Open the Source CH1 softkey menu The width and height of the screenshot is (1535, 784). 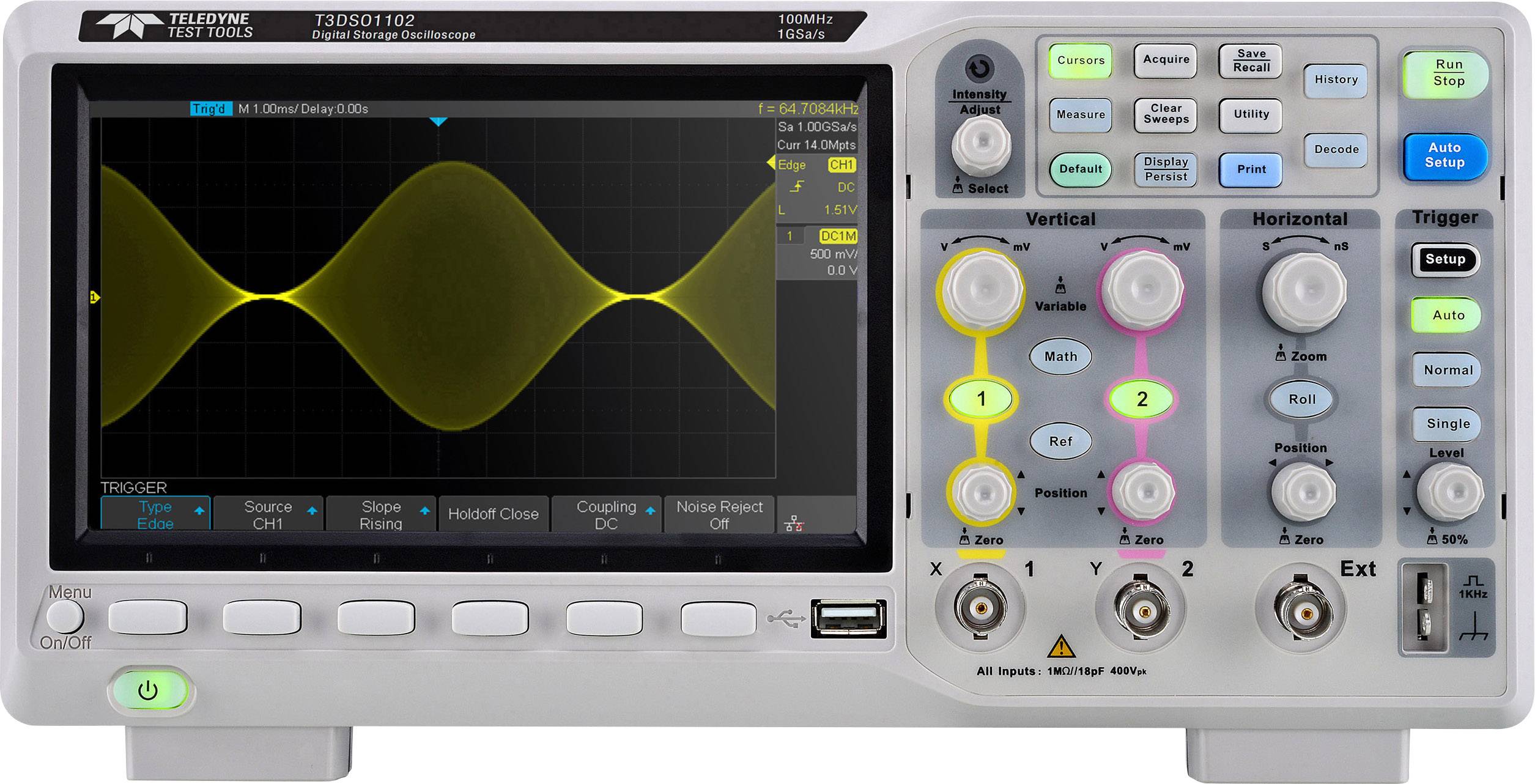pyautogui.click(x=268, y=514)
